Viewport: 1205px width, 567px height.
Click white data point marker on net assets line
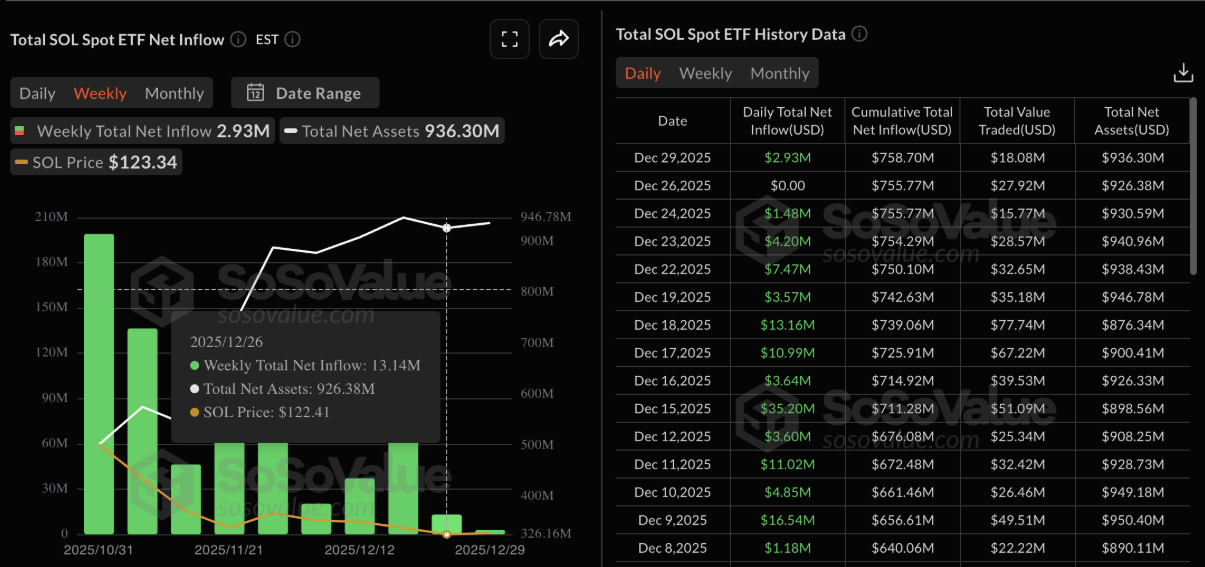coord(447,228)
